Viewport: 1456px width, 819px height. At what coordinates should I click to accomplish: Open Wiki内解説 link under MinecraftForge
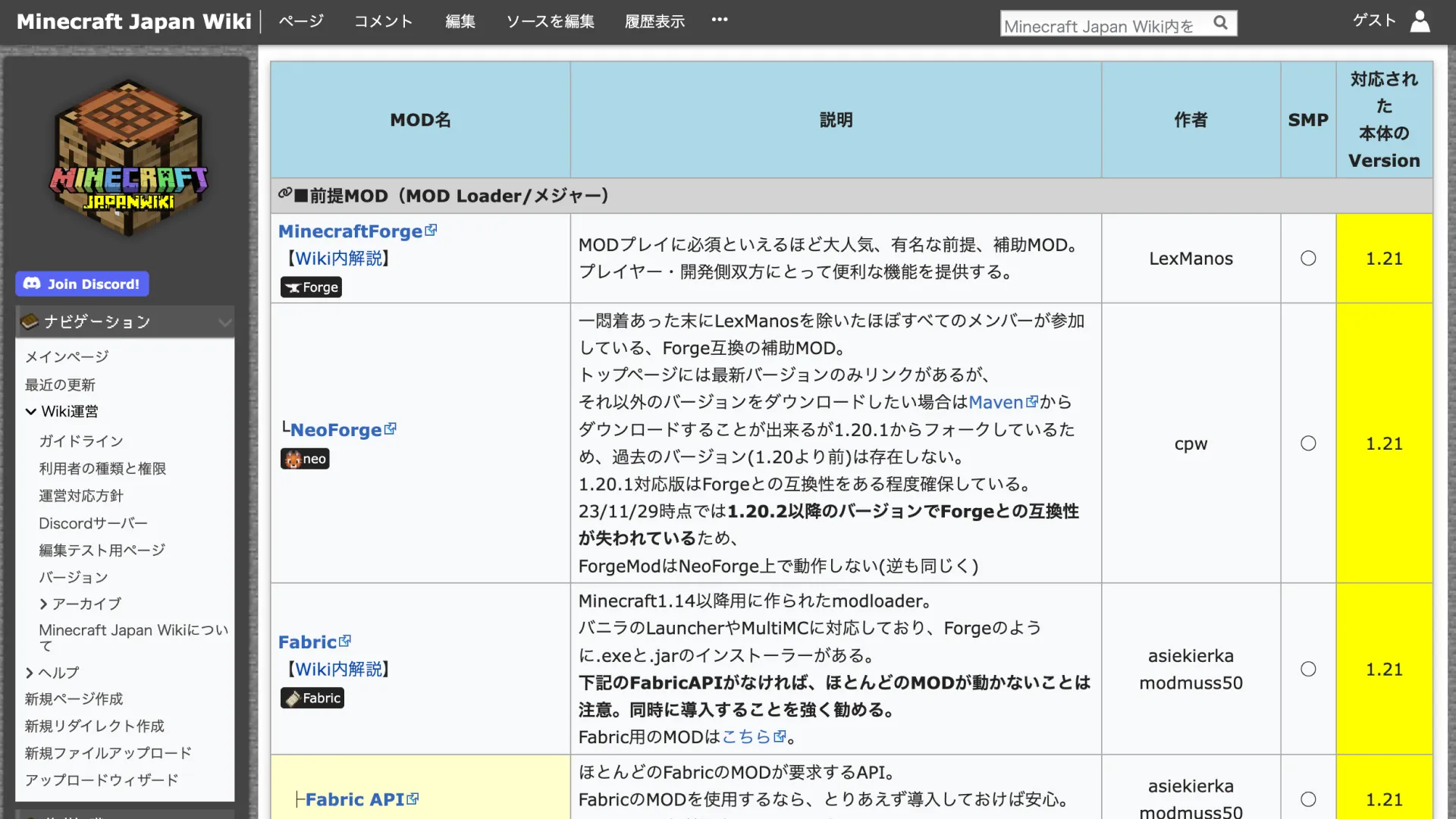point(339,259)
